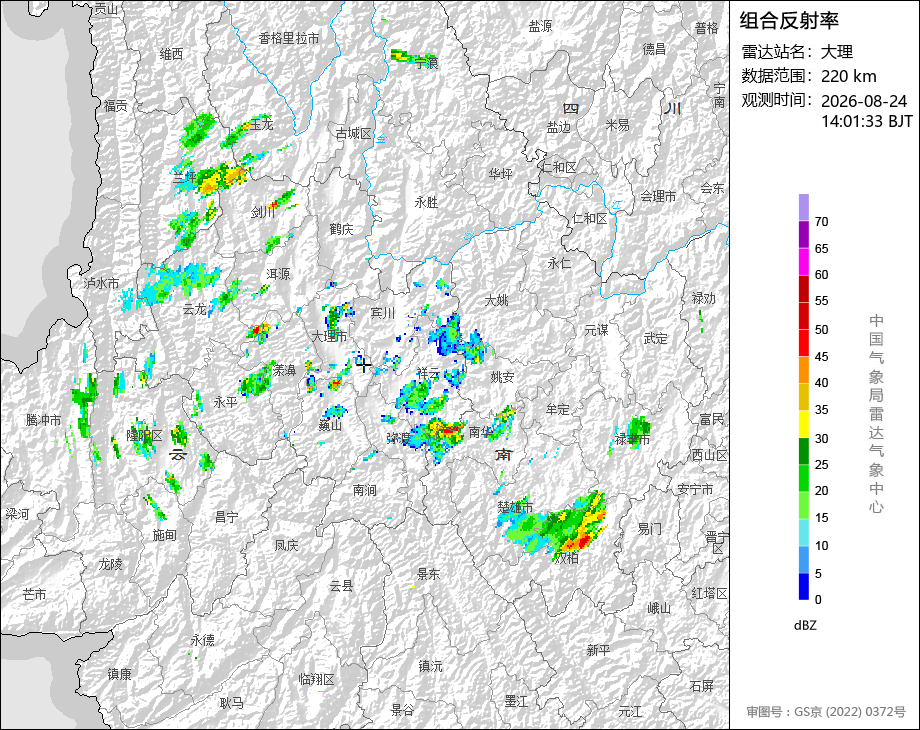
Task: Select the blue 0 dBZ legend swatch
Action: (x=804, y=586)
